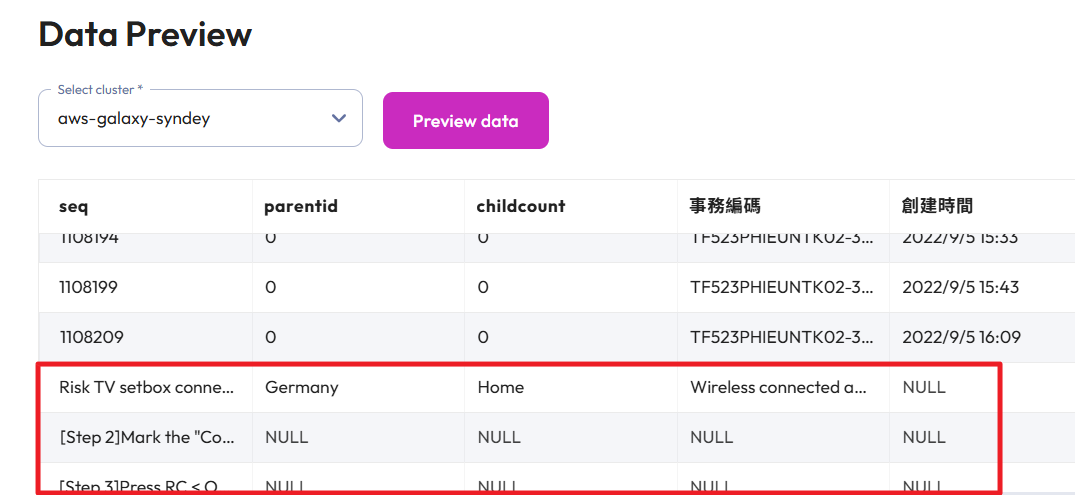
Task: Click the 創建時間 column header
Action: (x=937, y=206)
